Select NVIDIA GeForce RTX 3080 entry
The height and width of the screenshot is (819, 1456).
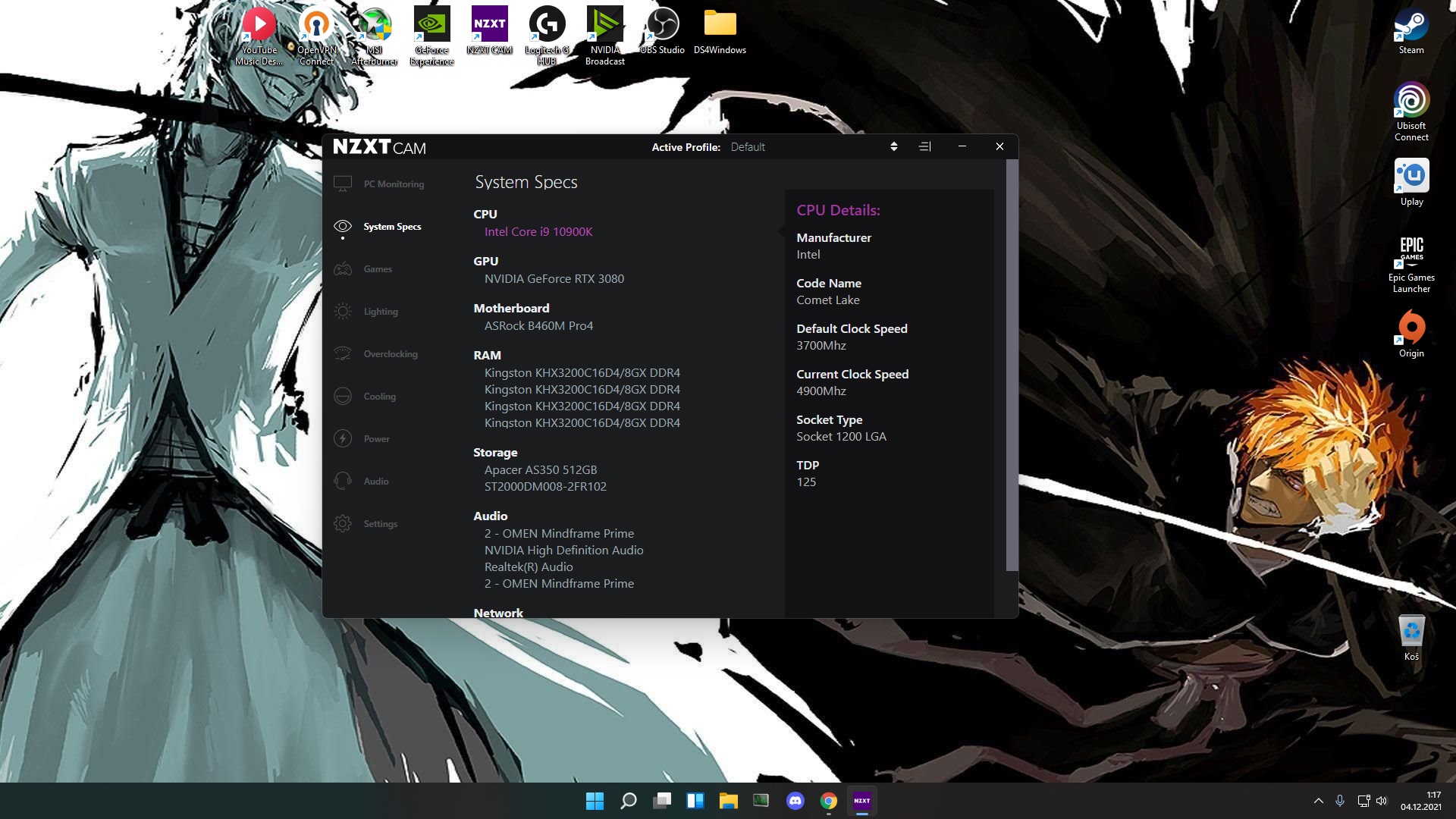554,279
